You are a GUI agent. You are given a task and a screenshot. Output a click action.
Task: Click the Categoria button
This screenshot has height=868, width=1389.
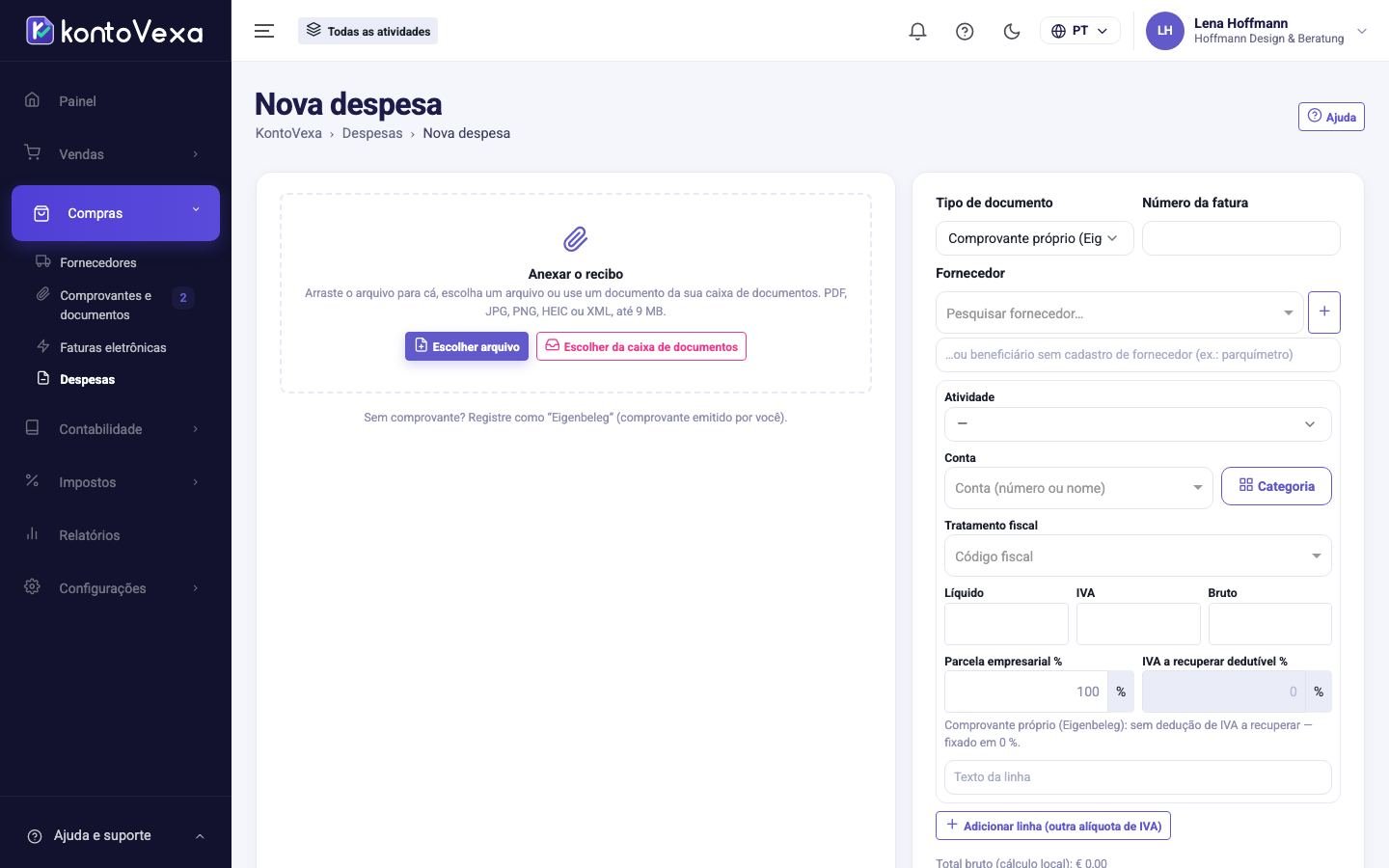tap(1276, 486)
